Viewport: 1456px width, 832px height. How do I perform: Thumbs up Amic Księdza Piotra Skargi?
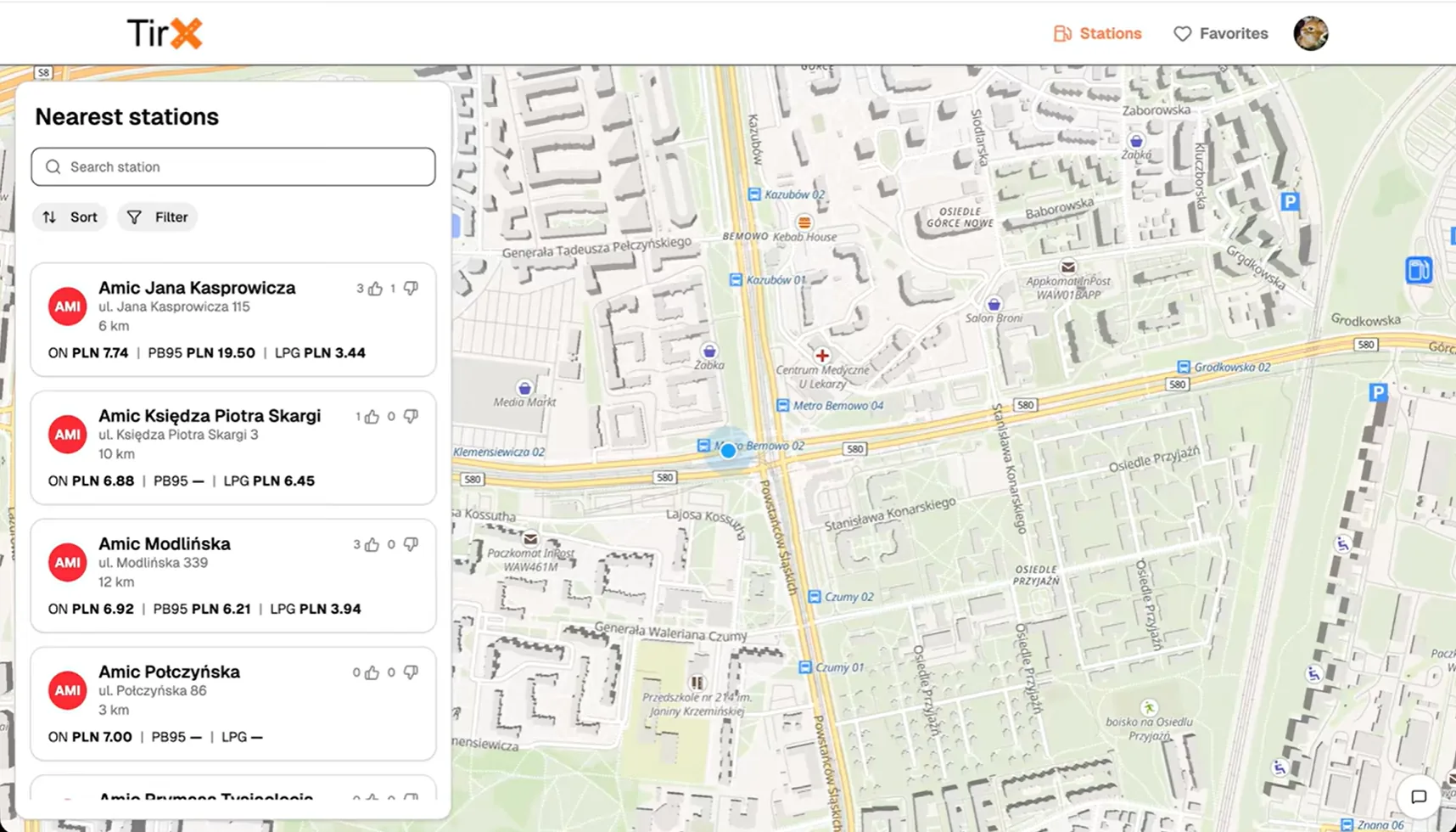click(x=372, y=417)
